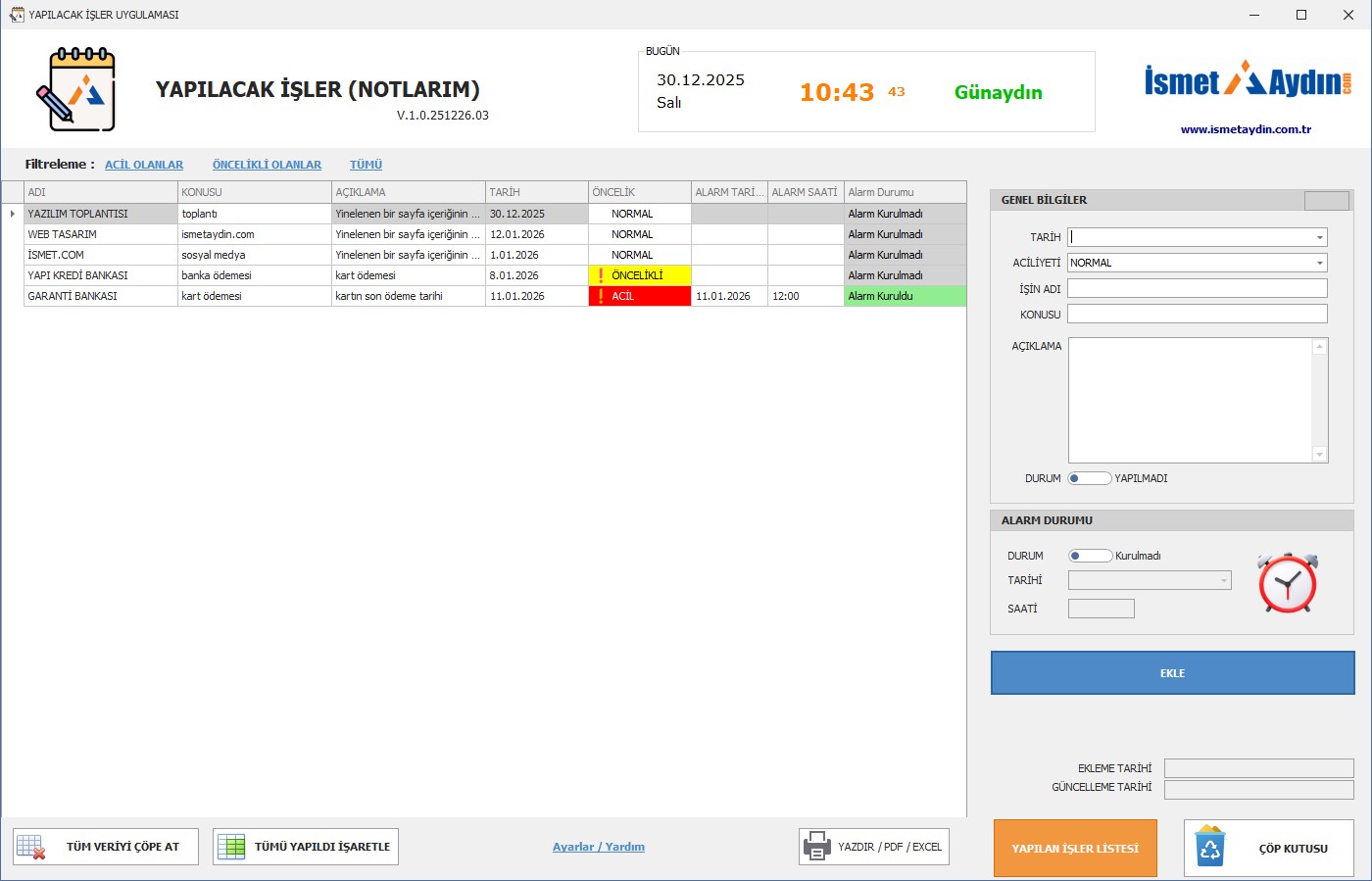Click the printer icon for YAZDIR / PDF / EXCEL

point(816,847)
